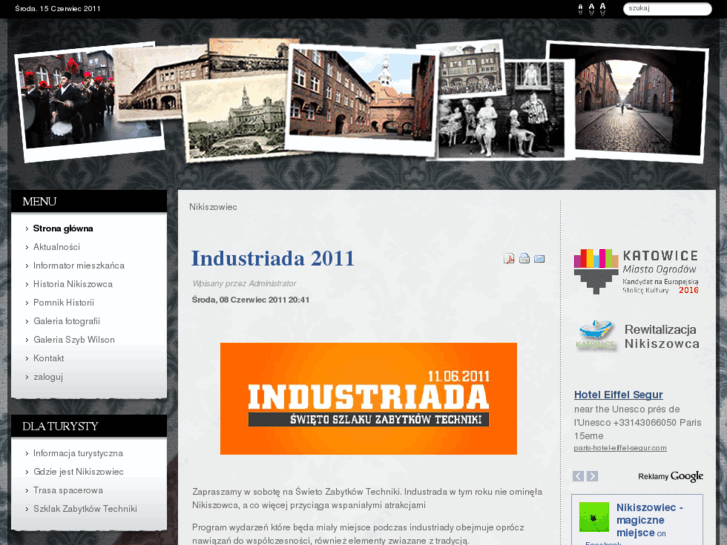Click the MENU module heading

pos(39,202)
